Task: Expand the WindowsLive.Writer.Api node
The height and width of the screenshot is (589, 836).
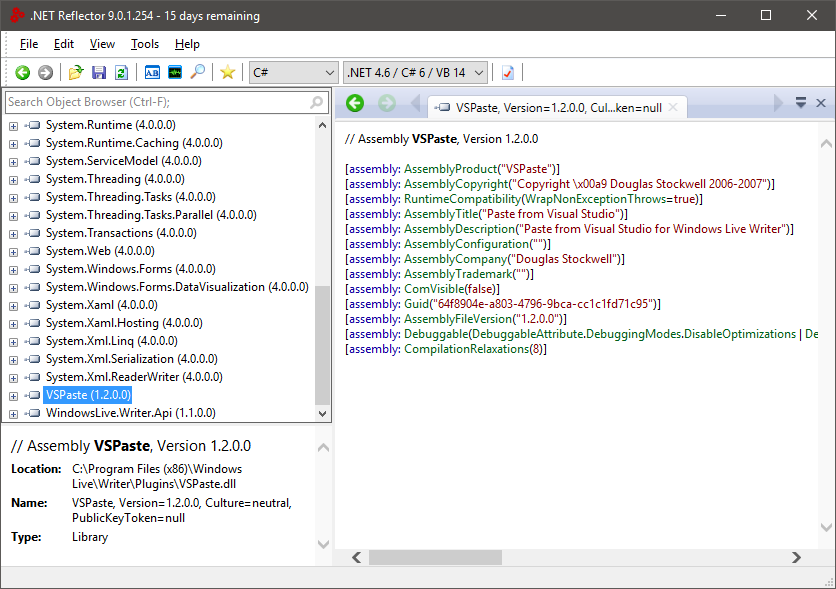Action: (13, 414)
